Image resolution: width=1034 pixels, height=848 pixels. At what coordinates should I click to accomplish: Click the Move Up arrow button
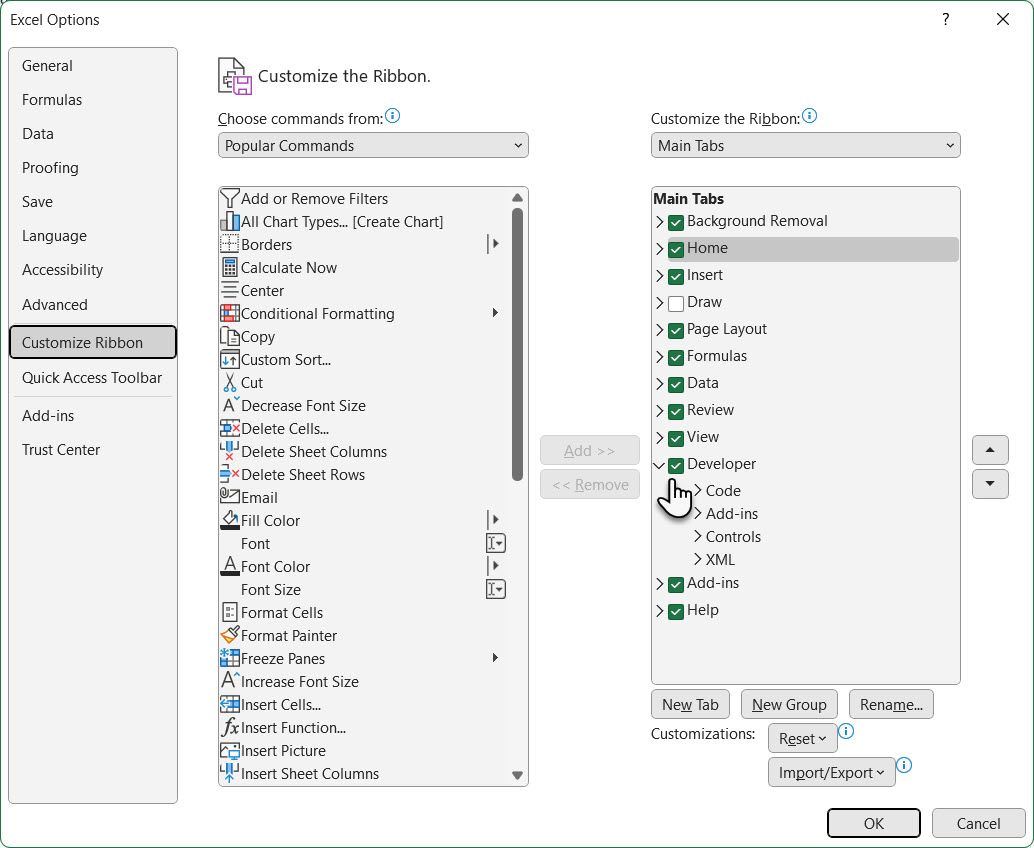[x=990, y=450]
